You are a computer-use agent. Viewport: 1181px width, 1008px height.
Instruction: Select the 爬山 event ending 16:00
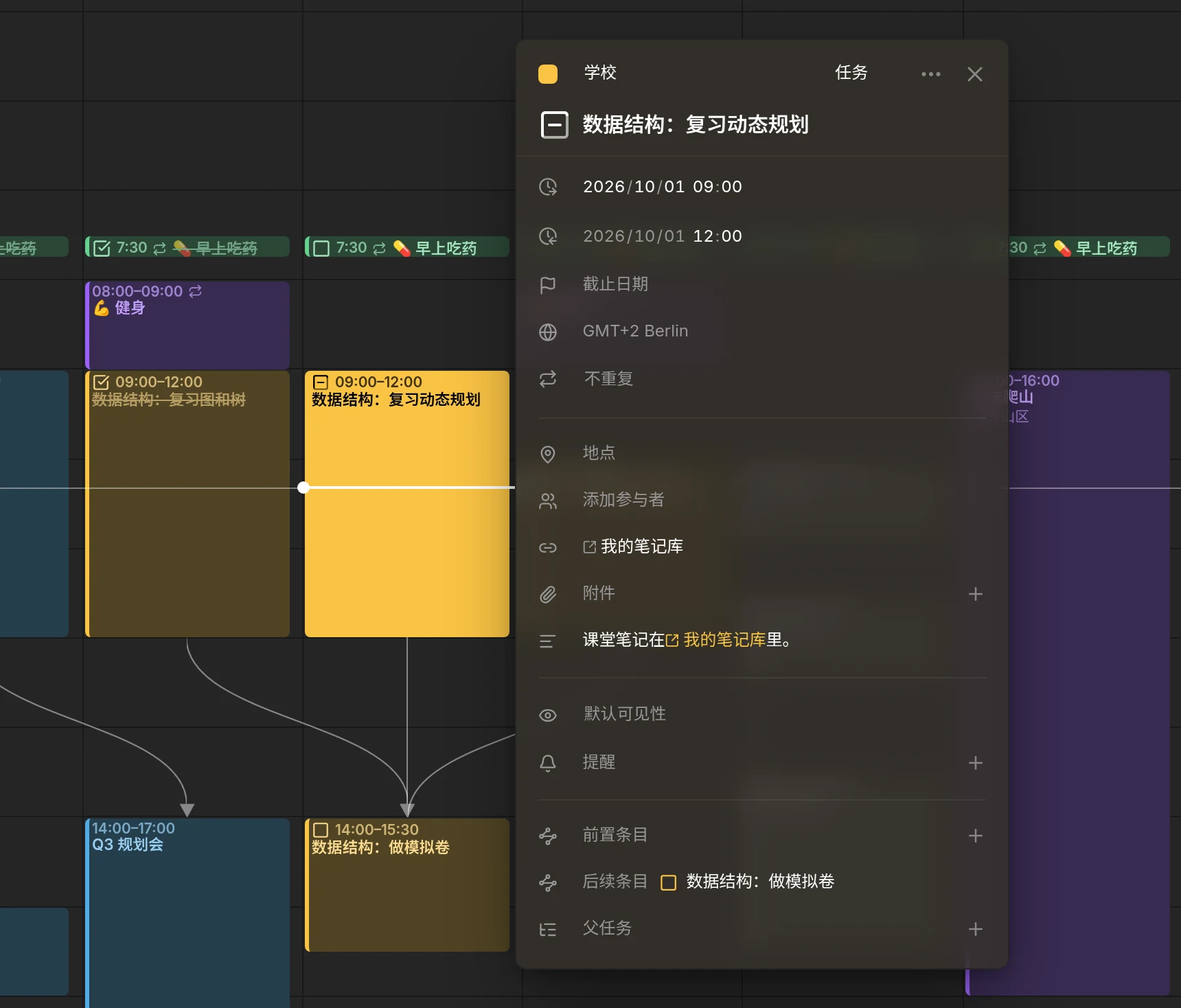coord(1089,683)
